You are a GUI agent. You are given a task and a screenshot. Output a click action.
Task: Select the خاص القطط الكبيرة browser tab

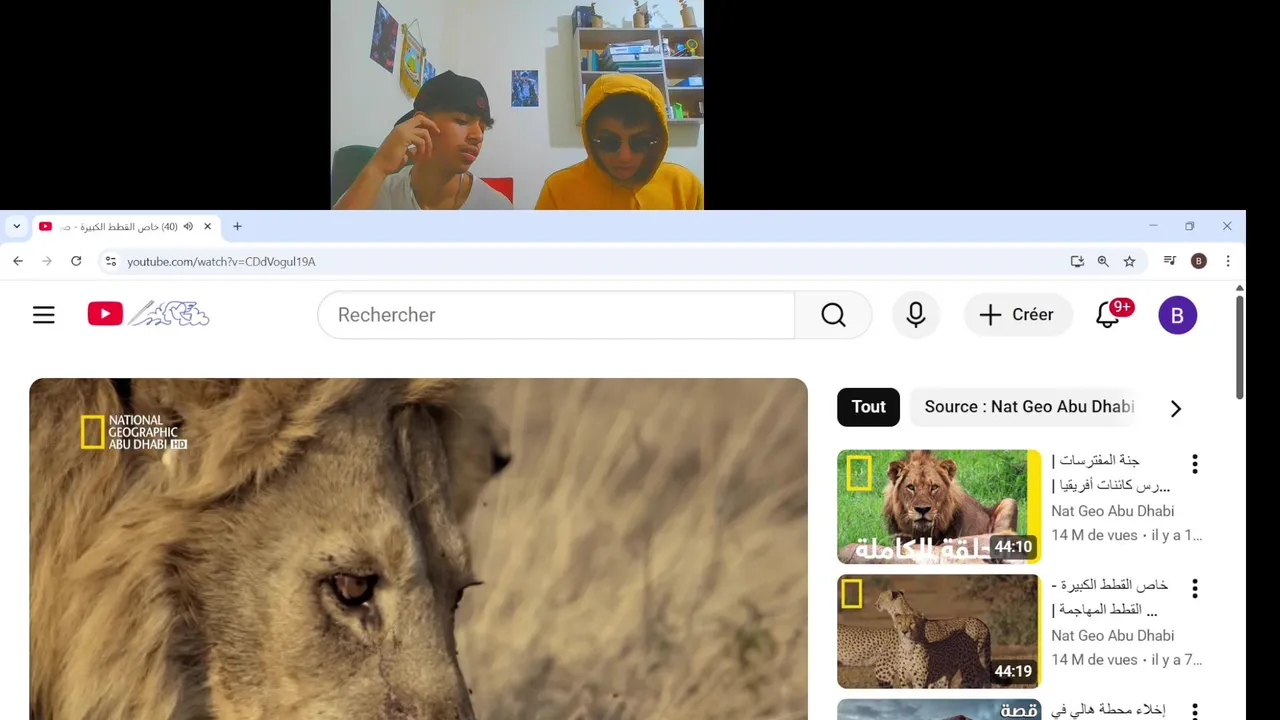click(x=127, y=227)
